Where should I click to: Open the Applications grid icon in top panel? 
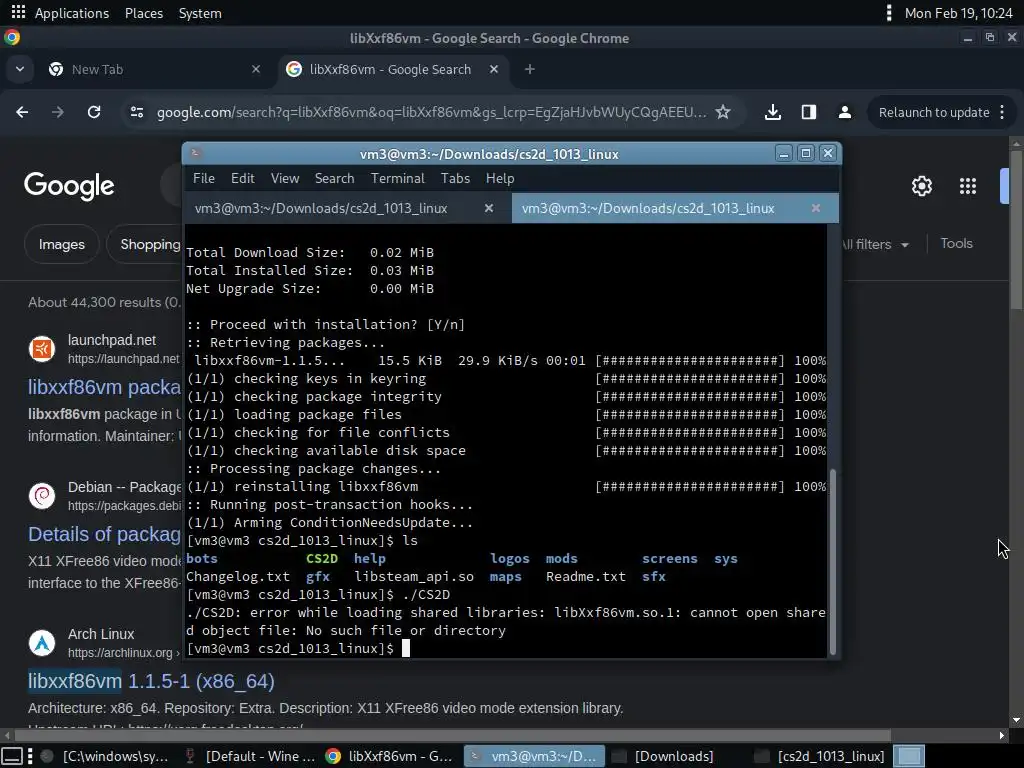tap(18, 12)
